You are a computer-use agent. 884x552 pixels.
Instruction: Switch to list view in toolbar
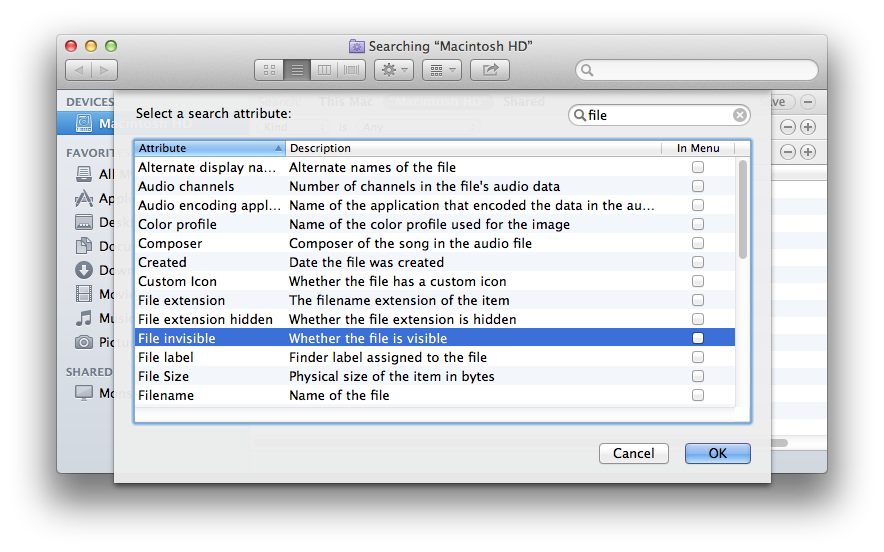click(297, 70)
